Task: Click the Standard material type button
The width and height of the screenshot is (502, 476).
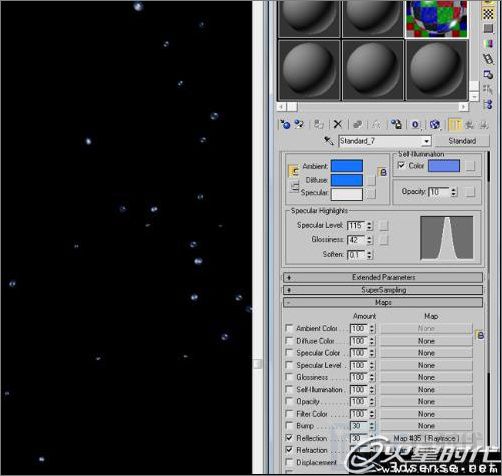Action: (x=462, y=141)
